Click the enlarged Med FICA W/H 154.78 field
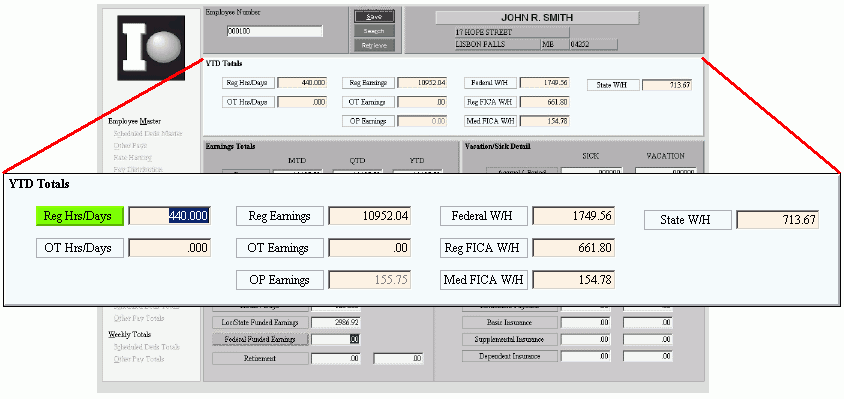Image resolution: width=844 pixels, height=399 pixels. point(574,280)
